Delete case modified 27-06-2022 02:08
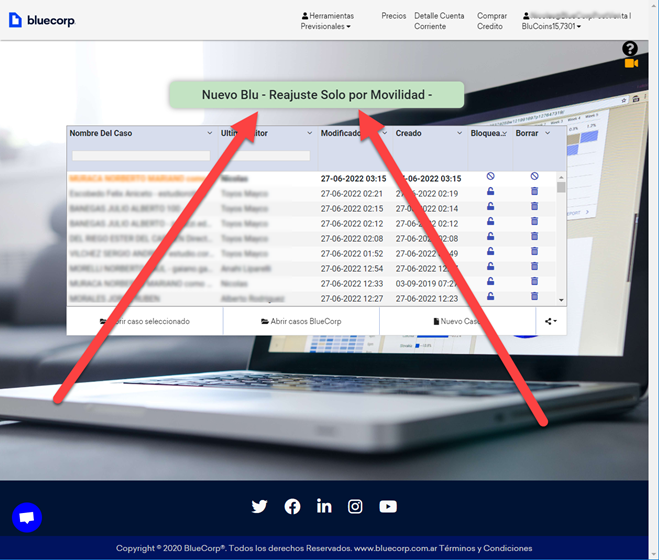Image resolution: width=659 pixels, height=560 pixels. click(534, 236)
